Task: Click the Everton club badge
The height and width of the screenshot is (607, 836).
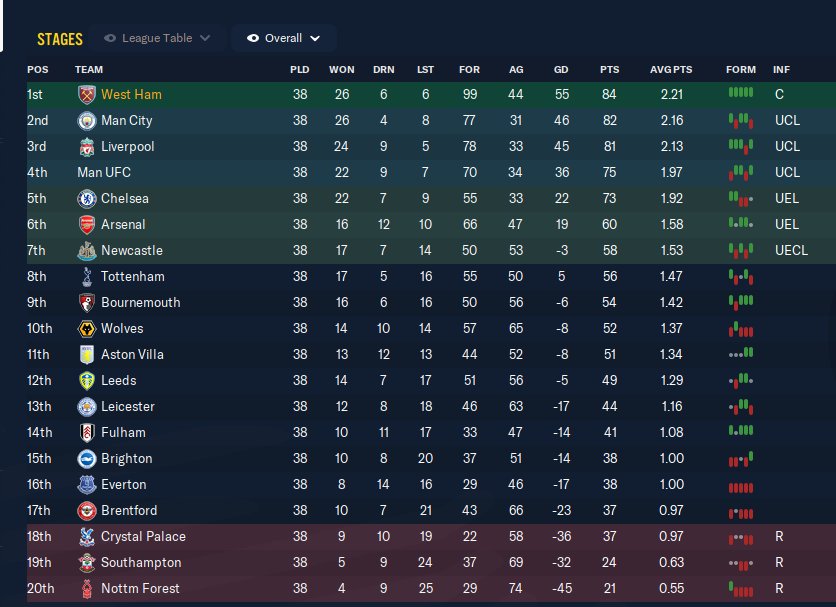Action: [x=86, y=485]
